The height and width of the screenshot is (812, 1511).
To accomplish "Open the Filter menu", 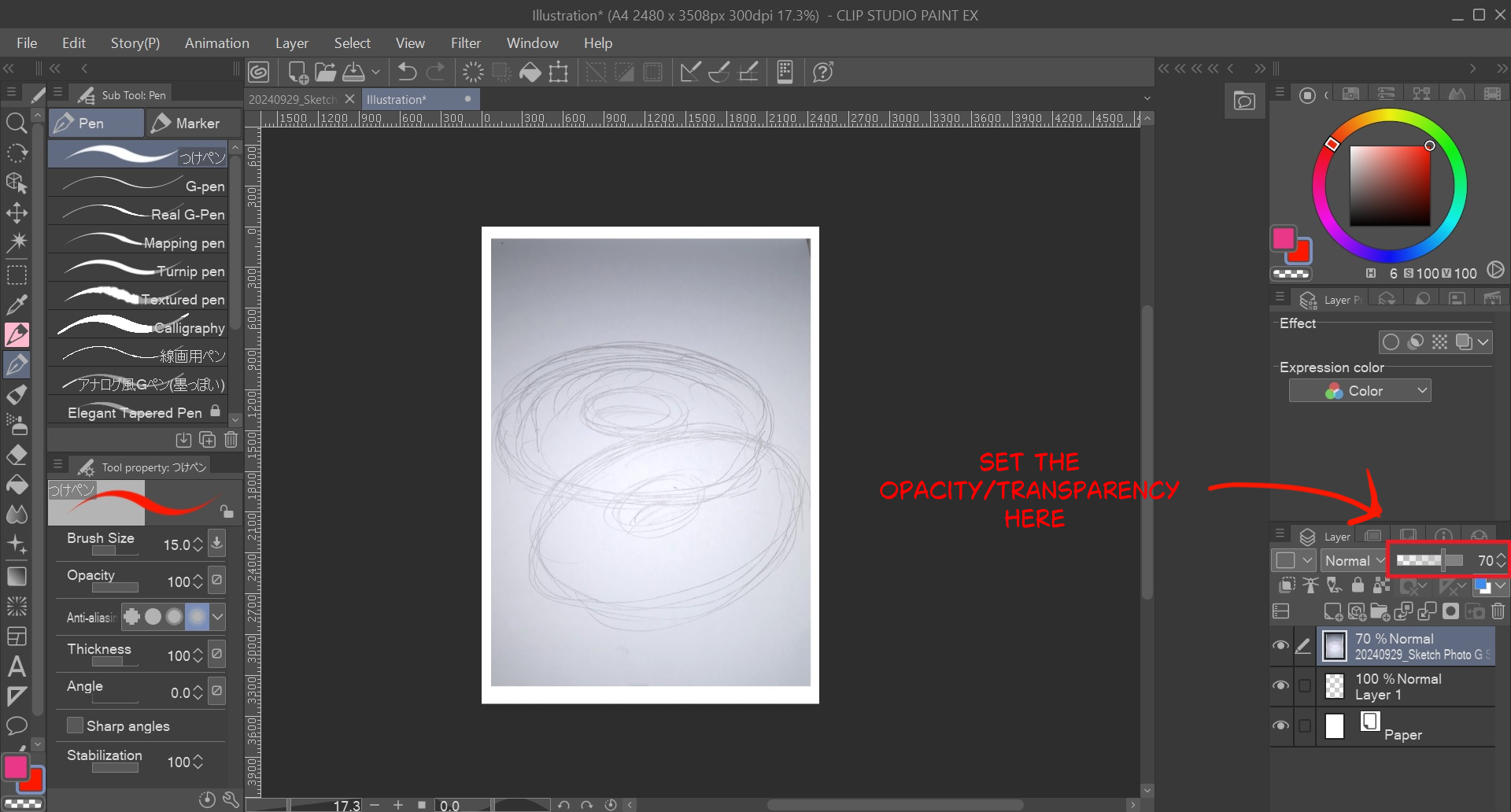I will pyautogui.click(x=465, y=43).
